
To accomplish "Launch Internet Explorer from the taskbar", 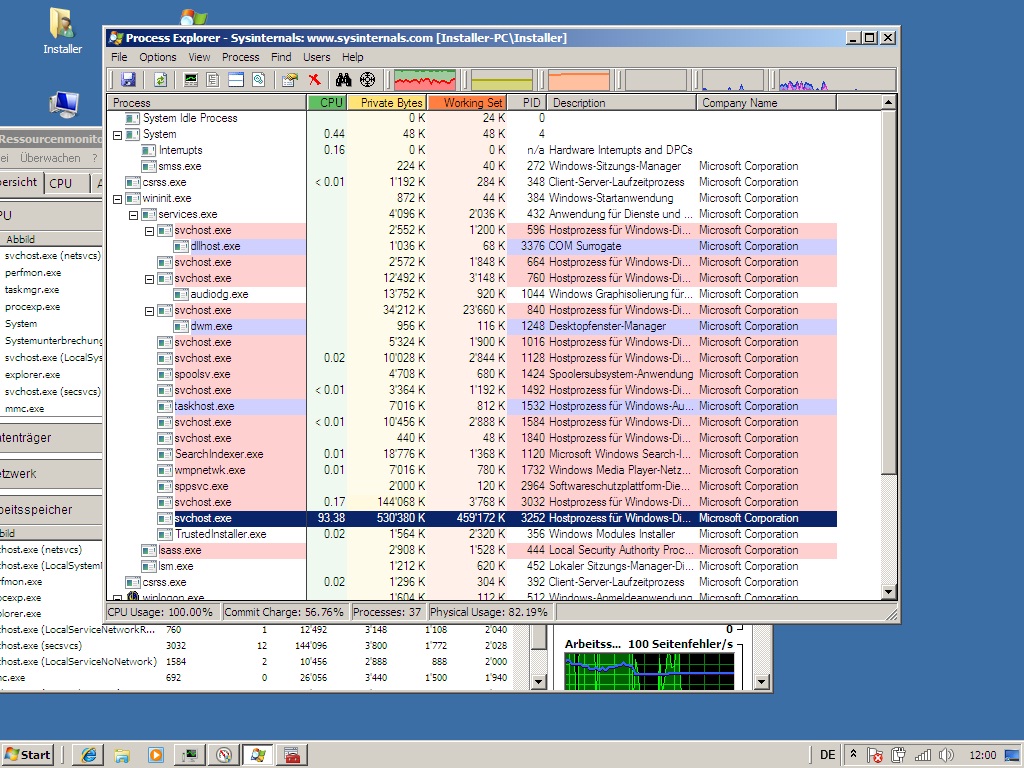I will [x=88, y=755].
